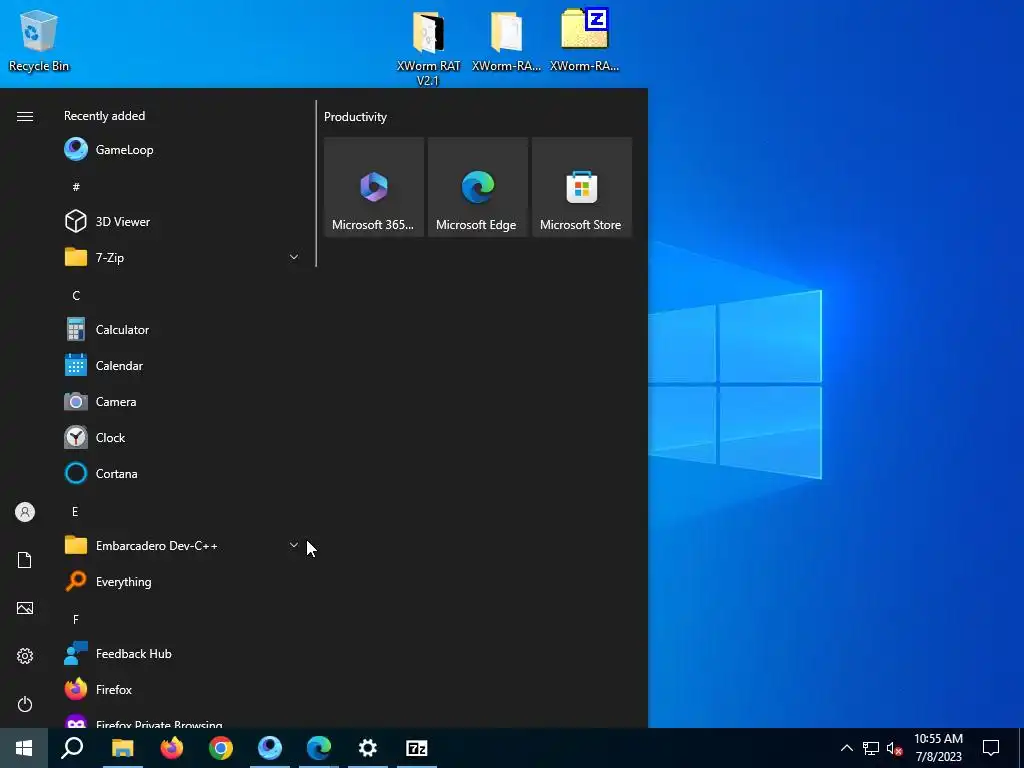Viewport: 1024px width, 768px height.
Task: Open the 7-Zip folder entry
Action: [182, 257]
